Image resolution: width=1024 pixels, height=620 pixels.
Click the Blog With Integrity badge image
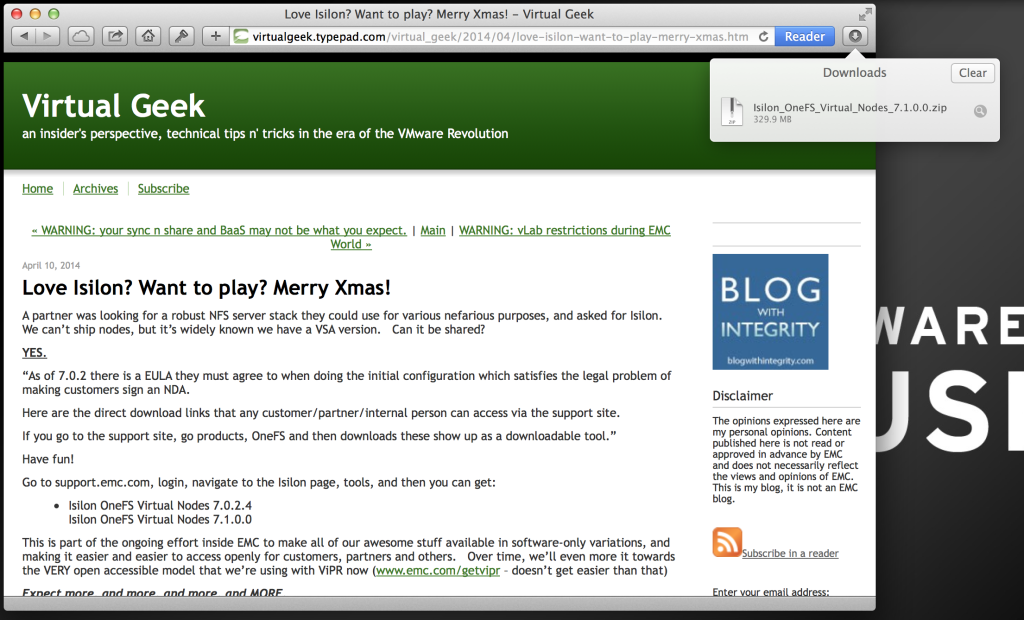770,312
